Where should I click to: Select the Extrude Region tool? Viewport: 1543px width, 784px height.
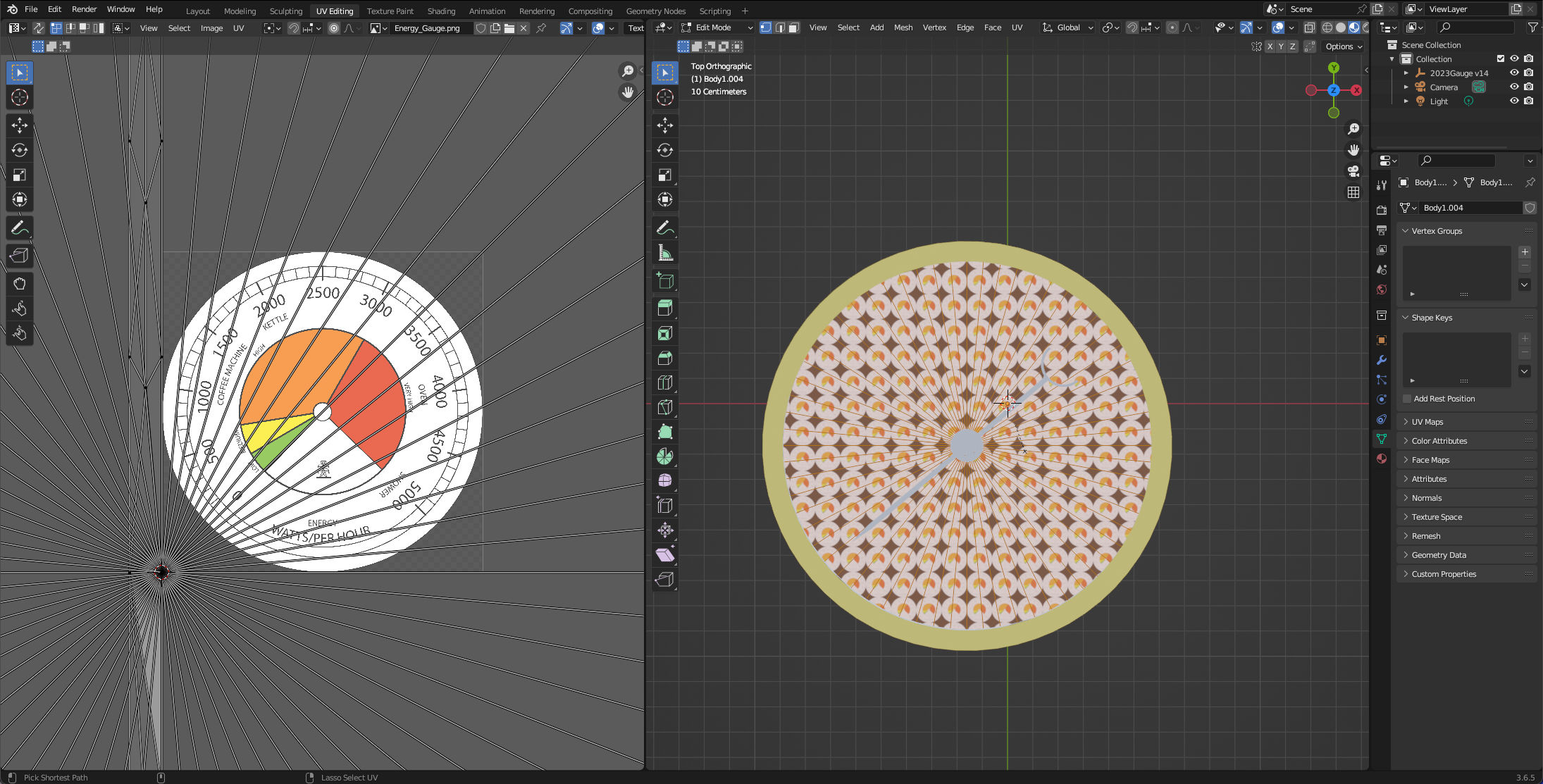[664, 307]
